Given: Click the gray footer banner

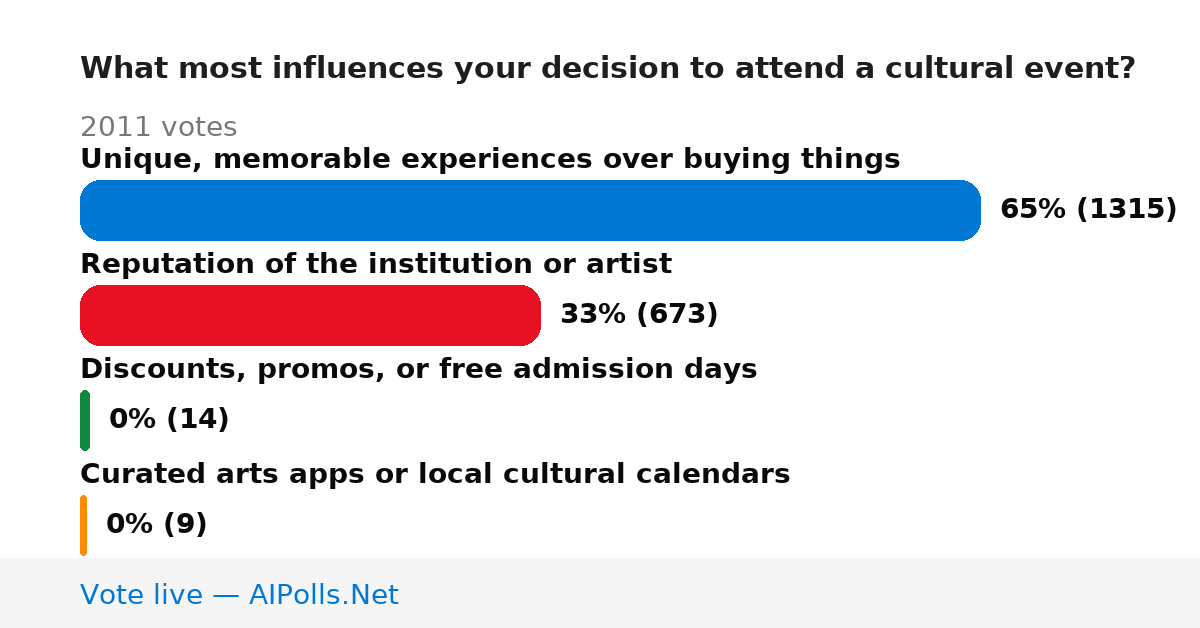Looking at the screenshot, I should coord(600,593).
